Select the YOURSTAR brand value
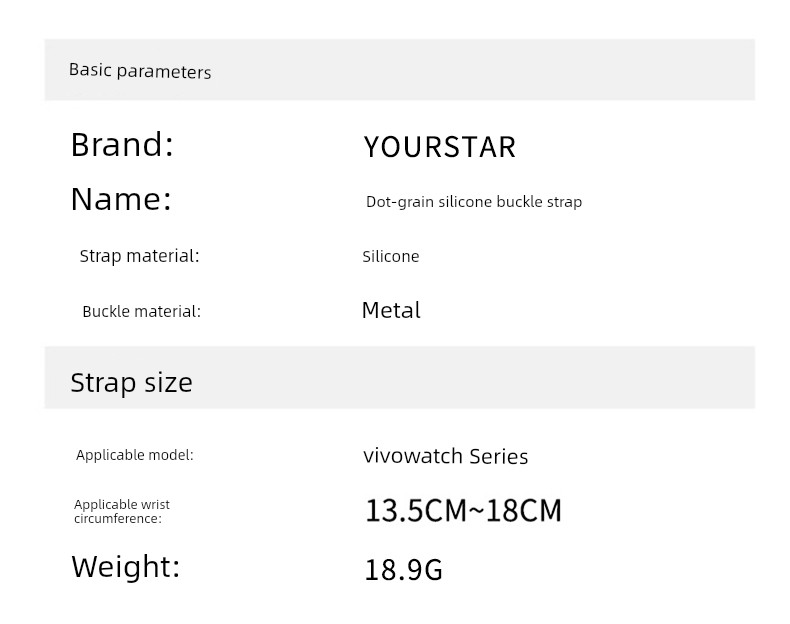 click(x=440, y=147)
